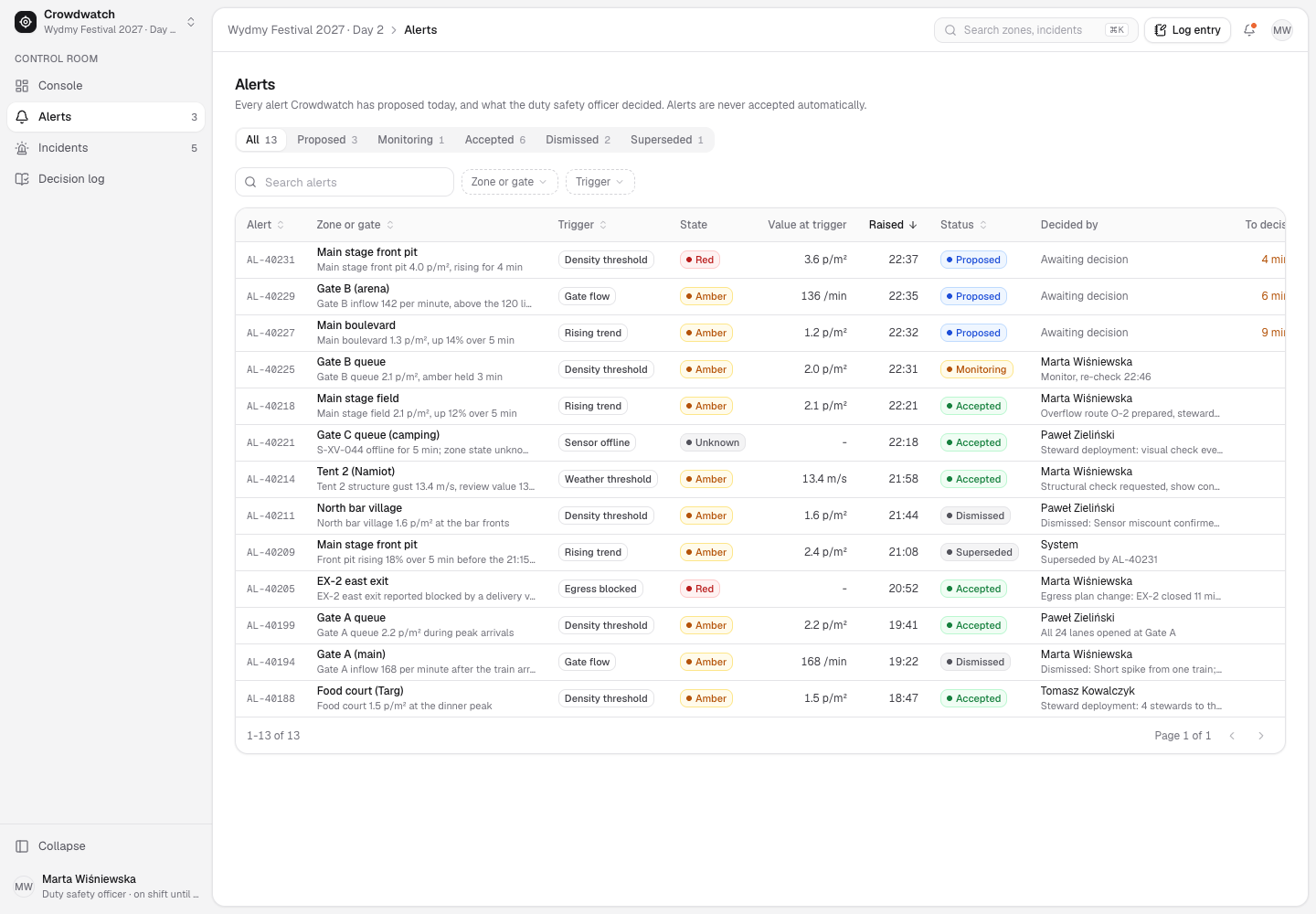This screenshot has width=1316, height=914.
Task: Focus the Search alerts field
Action: [x=345, y=182]
